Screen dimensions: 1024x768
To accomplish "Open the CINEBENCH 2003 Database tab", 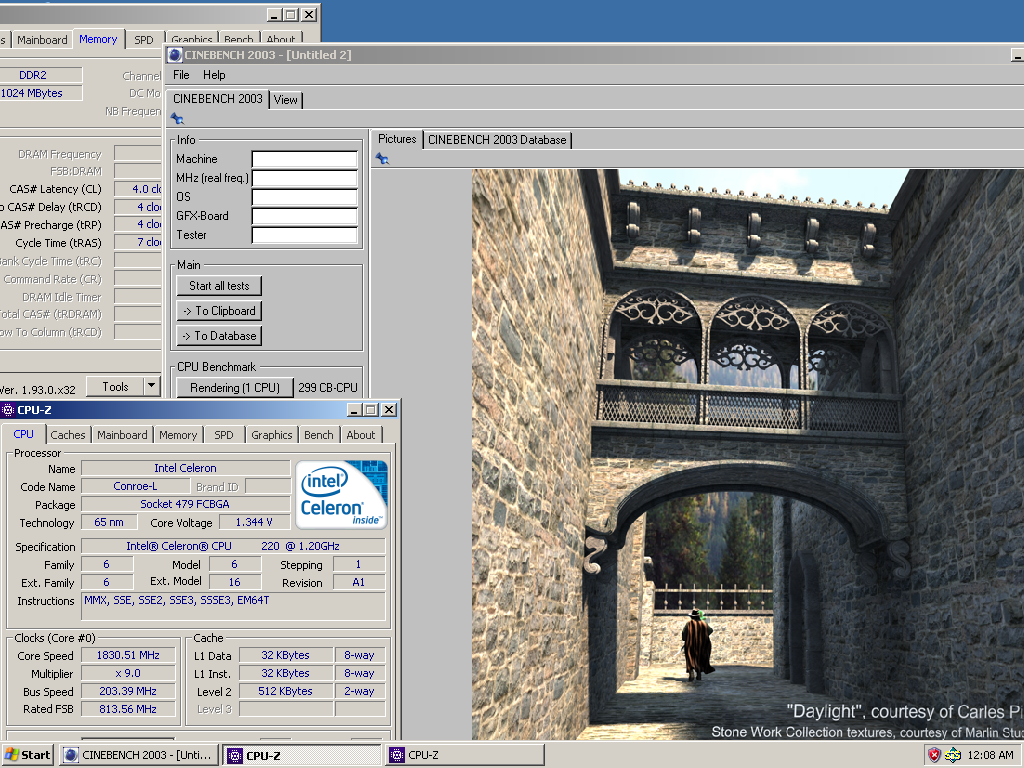I will 497,140.
